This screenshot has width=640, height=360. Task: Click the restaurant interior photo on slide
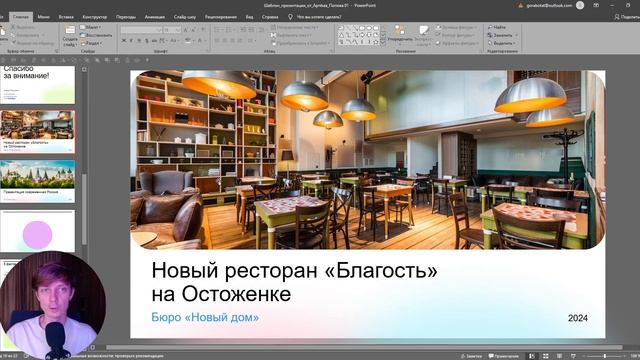point(367,160)
